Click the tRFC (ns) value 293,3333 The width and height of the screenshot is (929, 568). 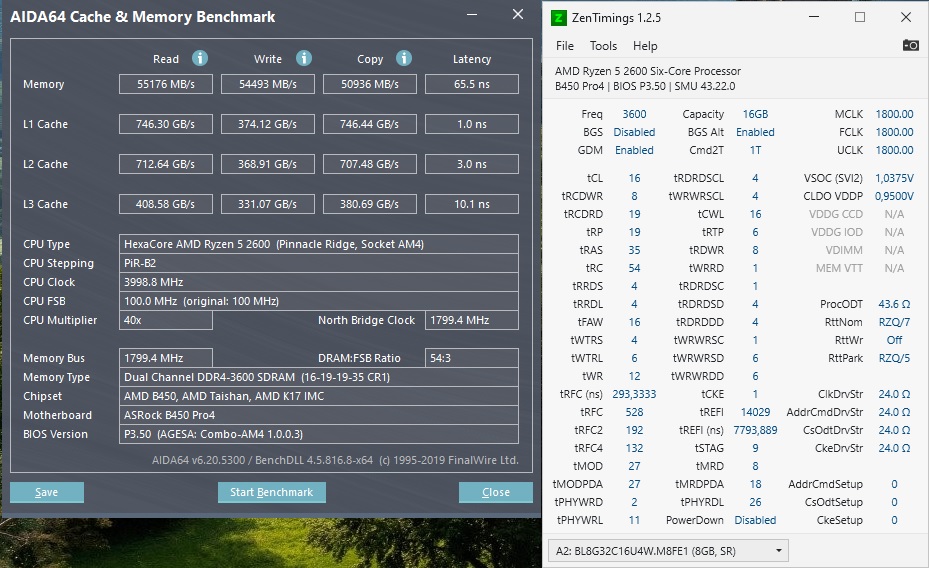[x=634, y=394]
